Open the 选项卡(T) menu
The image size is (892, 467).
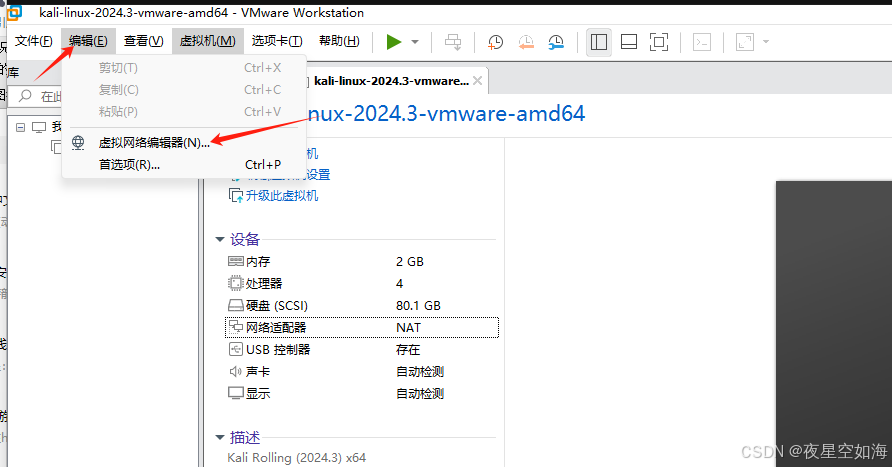277,41
